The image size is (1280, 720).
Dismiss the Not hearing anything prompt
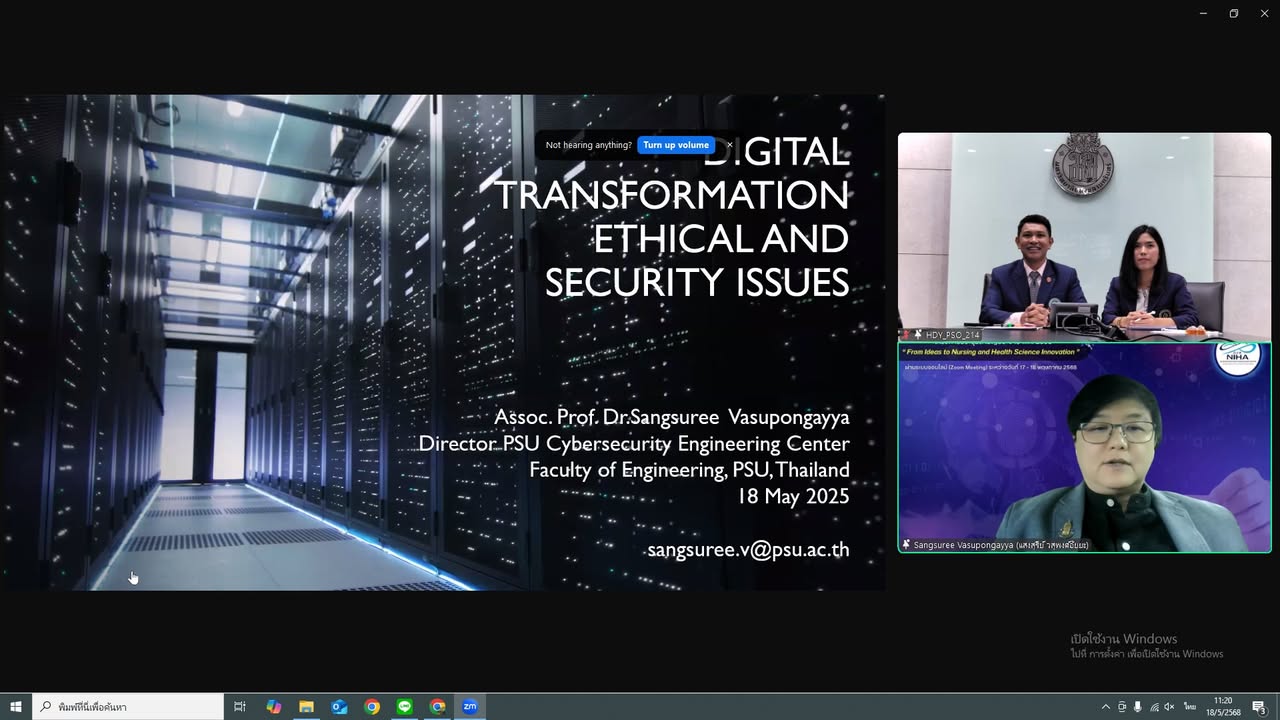tap(729, 145)
